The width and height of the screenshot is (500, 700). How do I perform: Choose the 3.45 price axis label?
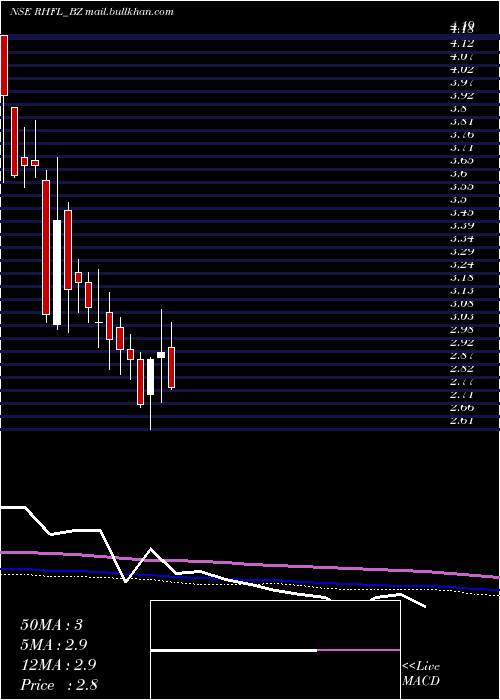pyautogui.click(x=462, y=212)
